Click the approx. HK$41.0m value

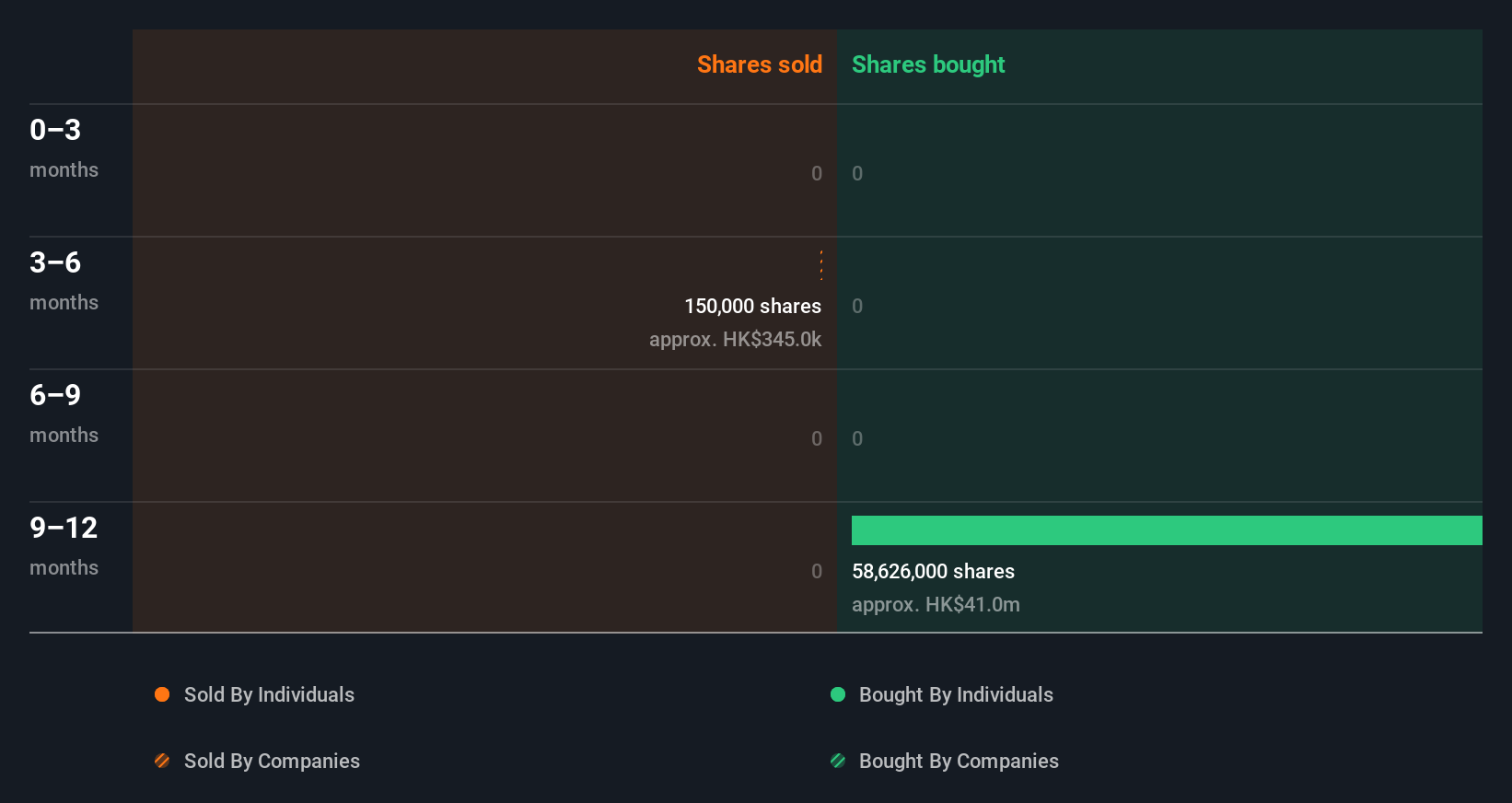point(936,604)
